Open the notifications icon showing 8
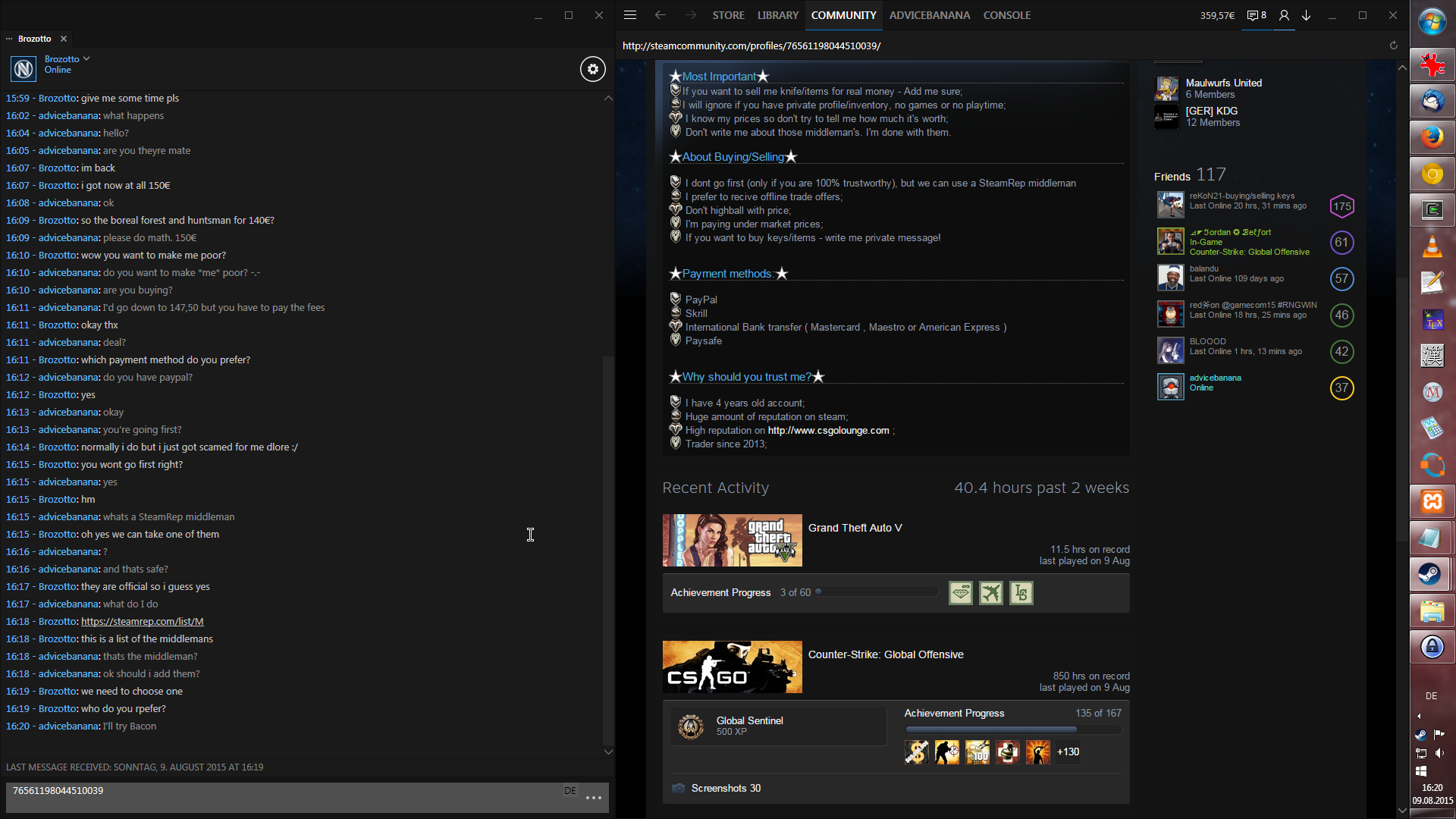 point(1257,15)
